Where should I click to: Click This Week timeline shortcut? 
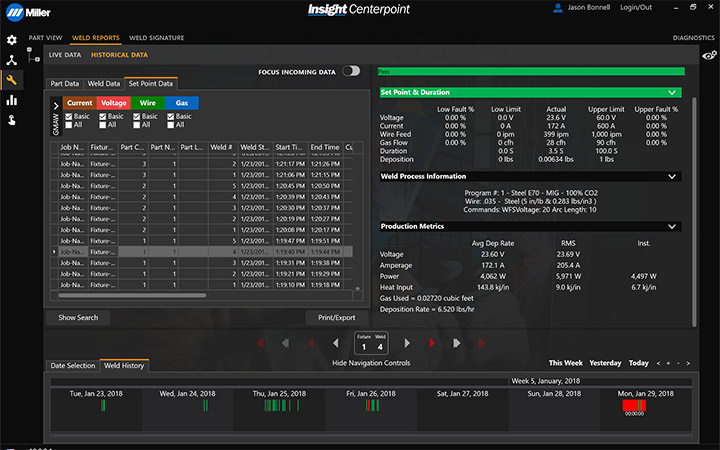[x=566, y=363]
